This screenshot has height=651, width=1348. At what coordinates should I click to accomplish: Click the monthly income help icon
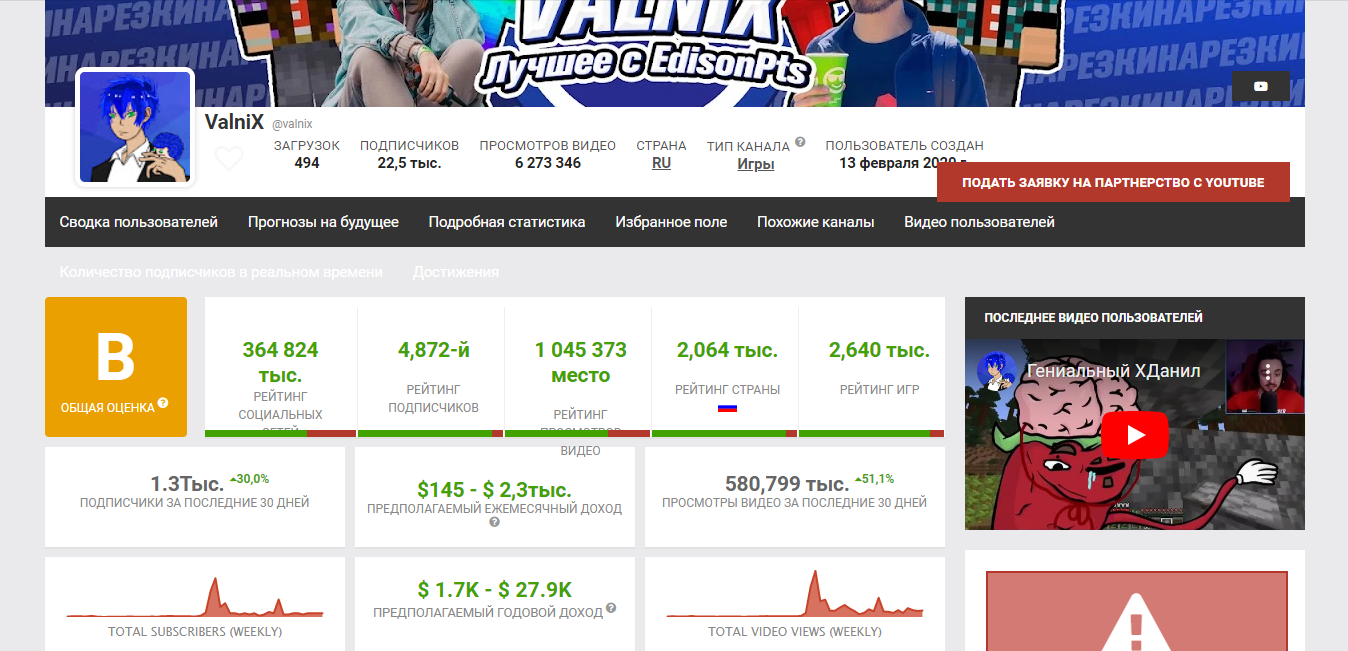[x=494, y=522]
